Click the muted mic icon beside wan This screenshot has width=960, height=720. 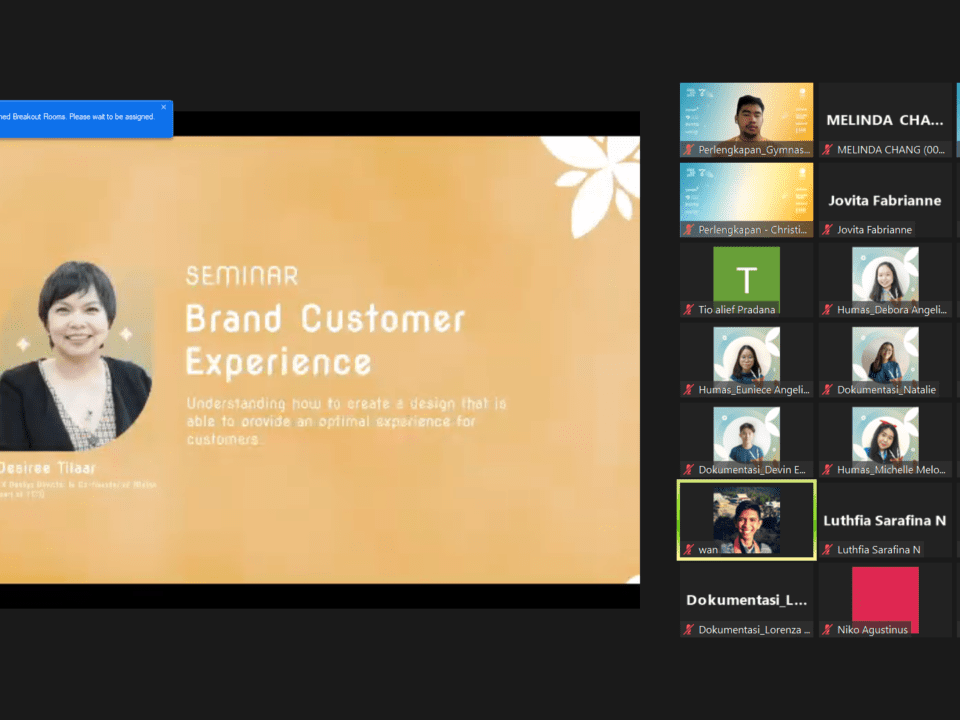coord(688,550)
